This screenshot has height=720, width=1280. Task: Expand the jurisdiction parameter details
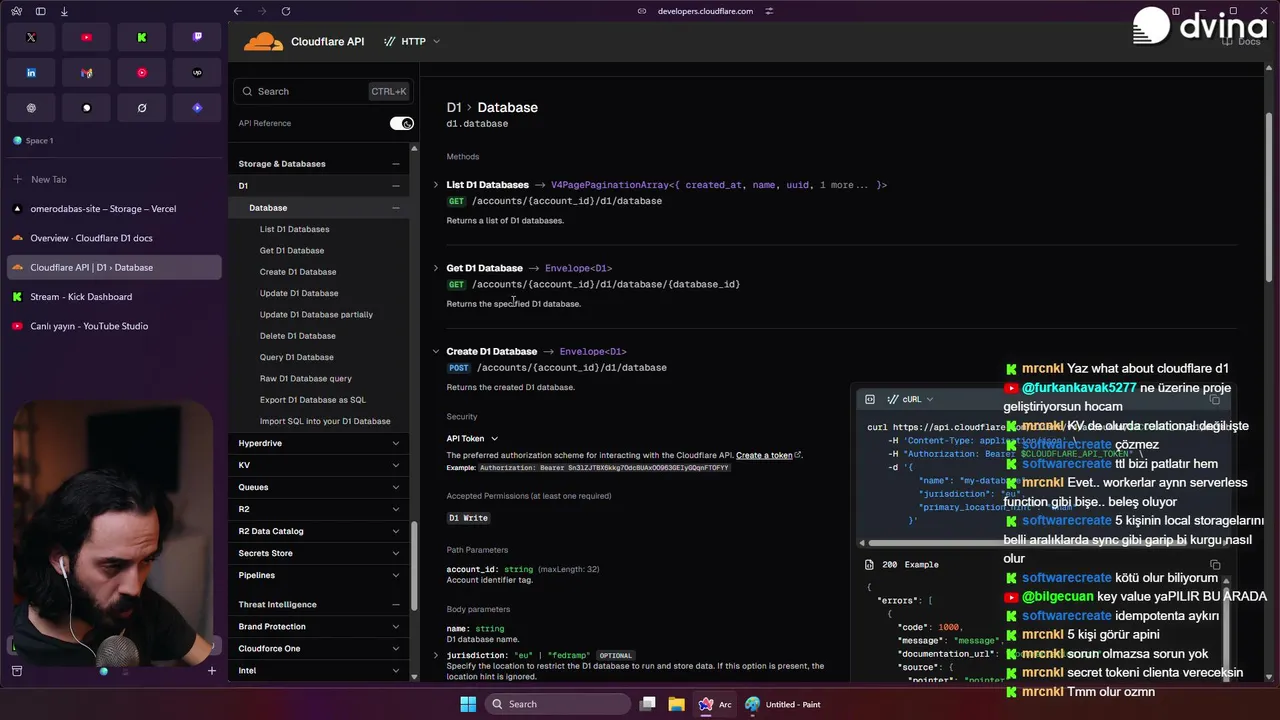(436, 655)
